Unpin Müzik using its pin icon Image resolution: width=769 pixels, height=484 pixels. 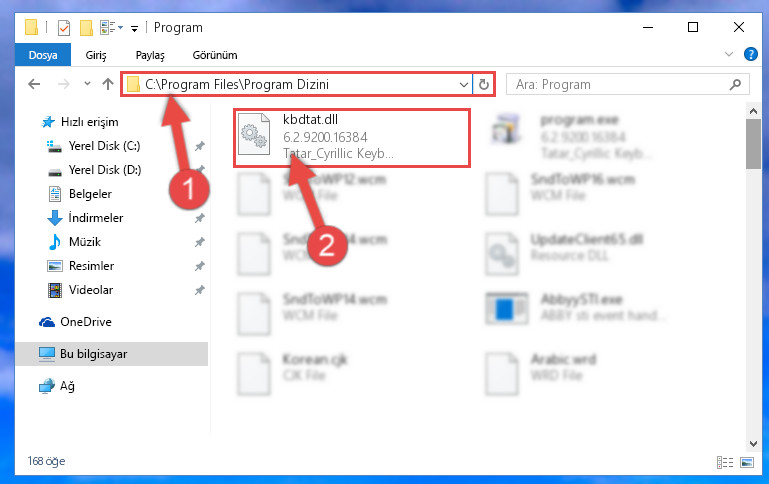pyautogui.click(x=200, y=242)
